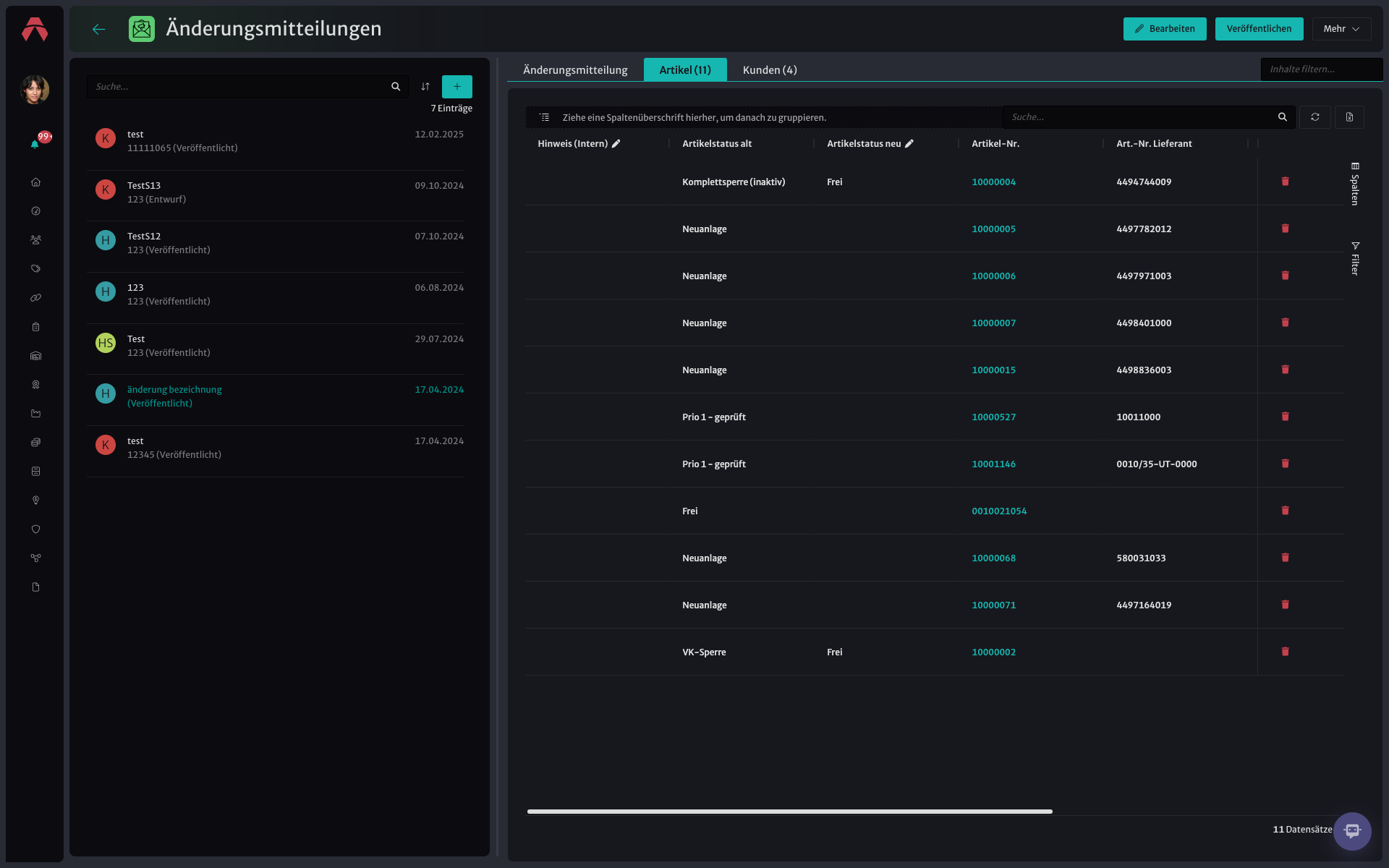Switch to the Änderungsmitteilung tab

point(575,70)
